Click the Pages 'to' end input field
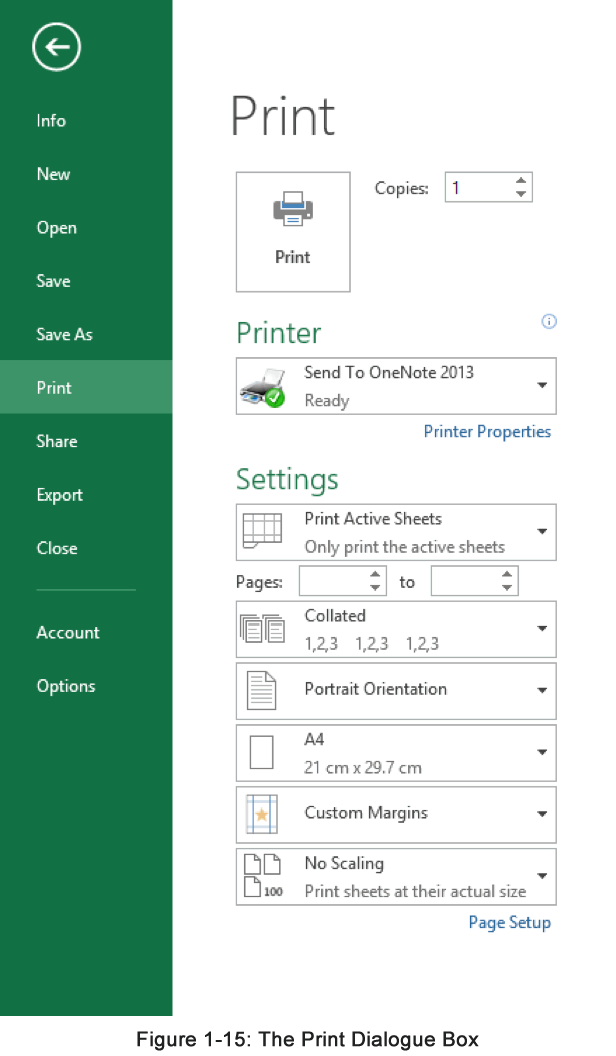The width and height of the screenshot is (616, 1056). pos(465,581)
